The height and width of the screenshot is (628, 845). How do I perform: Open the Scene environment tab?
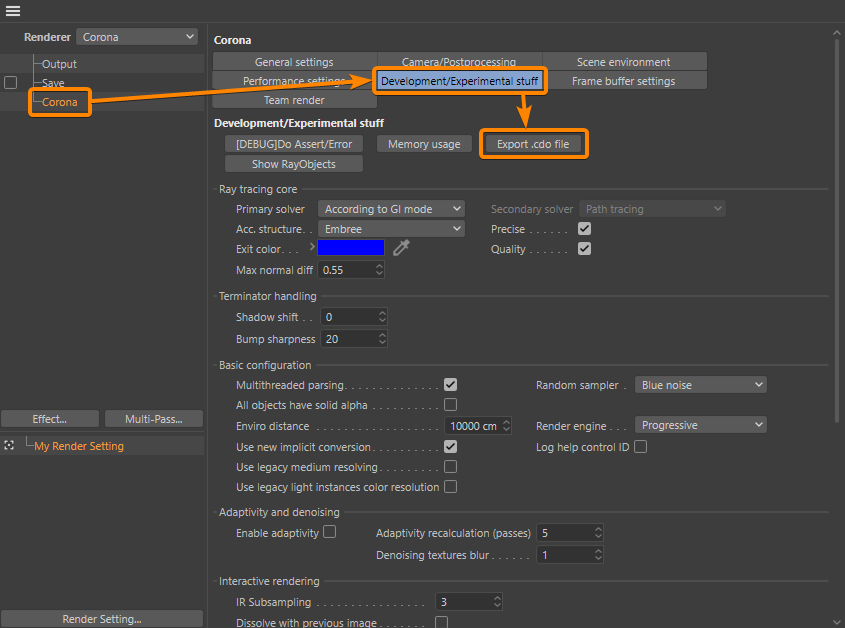[624, 62]
